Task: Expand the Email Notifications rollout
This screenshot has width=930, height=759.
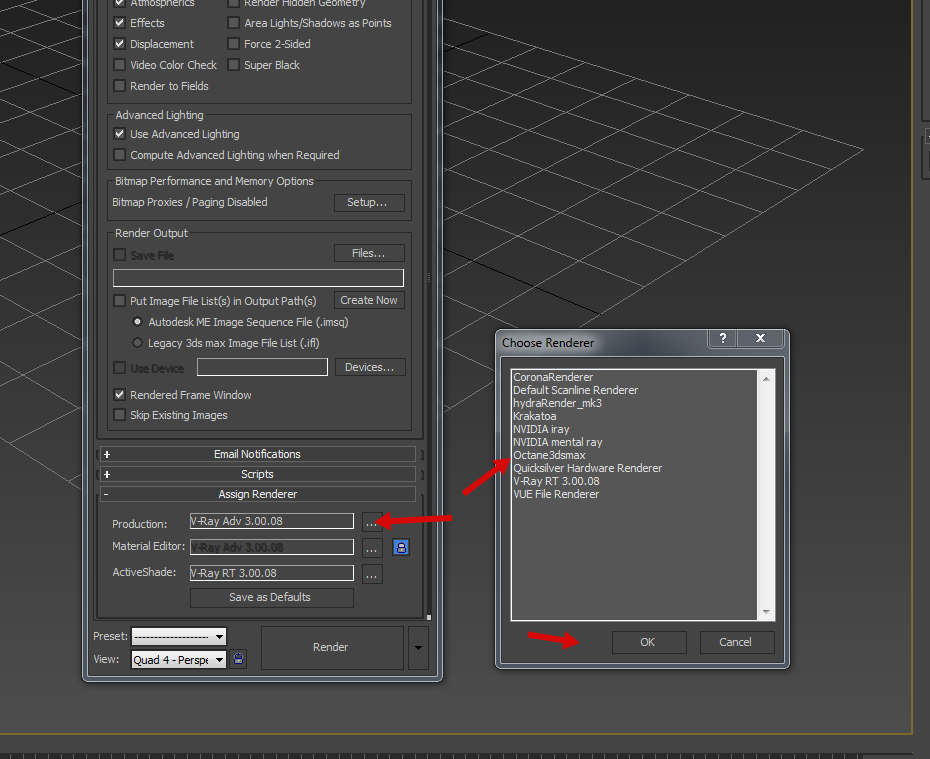Action: coord(257,454)
